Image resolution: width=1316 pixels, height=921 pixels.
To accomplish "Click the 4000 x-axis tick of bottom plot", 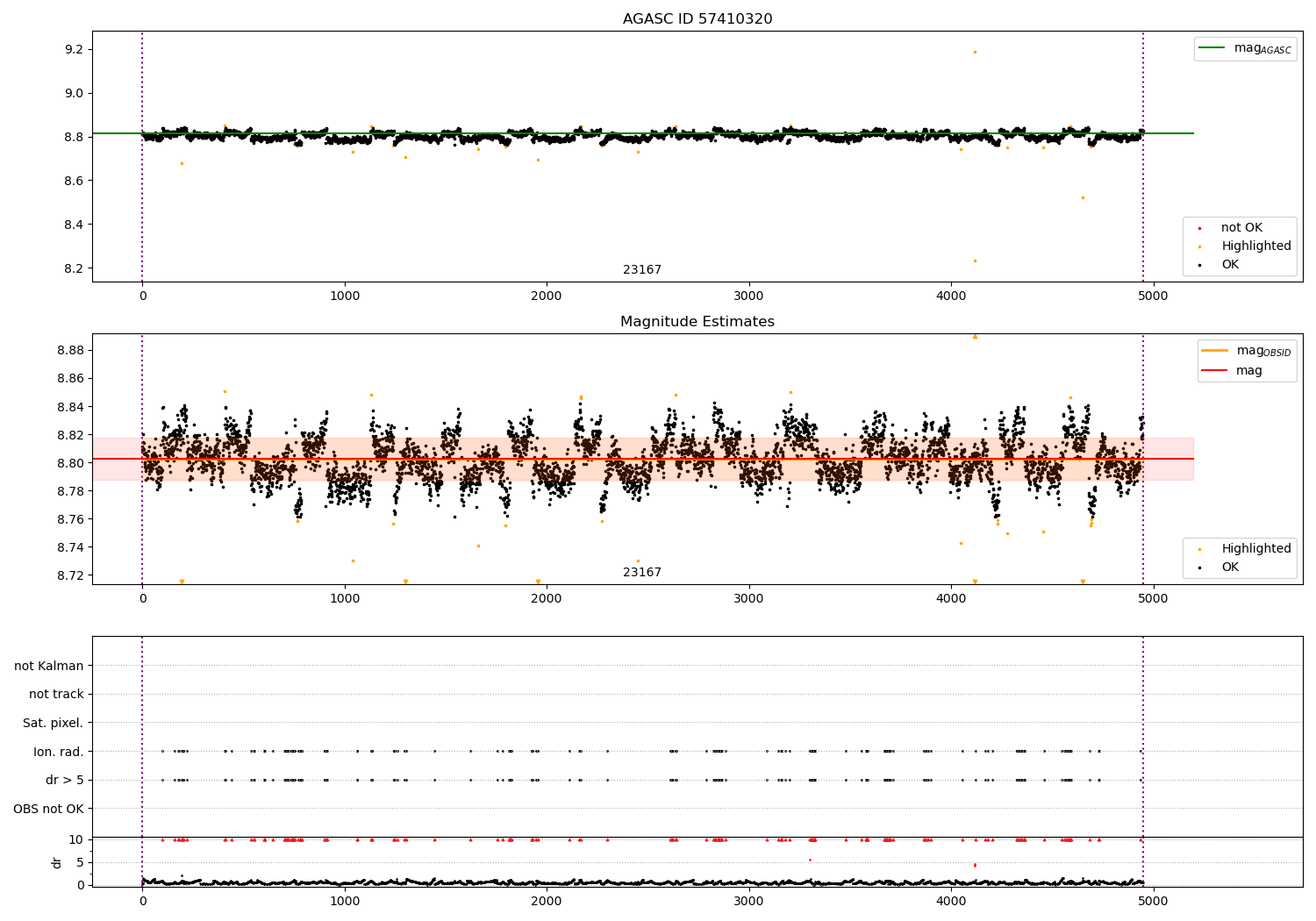I will click(x=951, y=900).
